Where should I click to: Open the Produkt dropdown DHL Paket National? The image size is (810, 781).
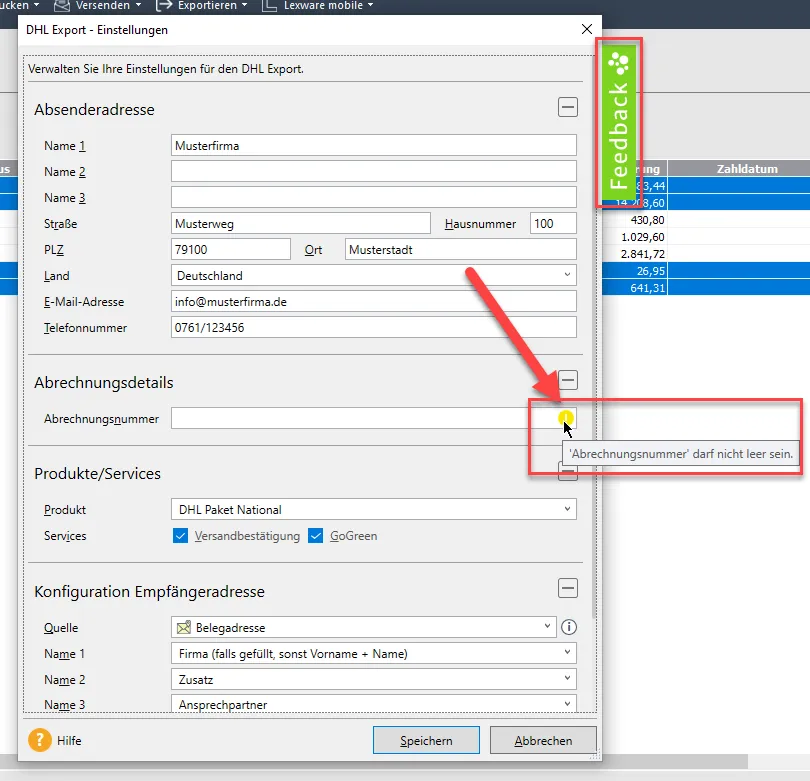[373, 510]
